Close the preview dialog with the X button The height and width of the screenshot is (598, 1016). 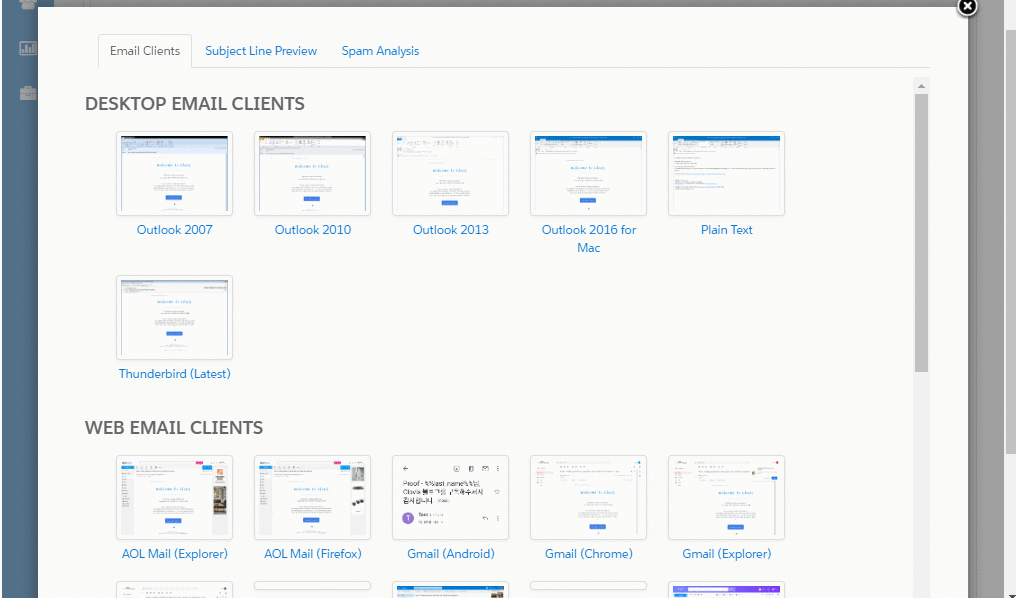click(967, 6)
